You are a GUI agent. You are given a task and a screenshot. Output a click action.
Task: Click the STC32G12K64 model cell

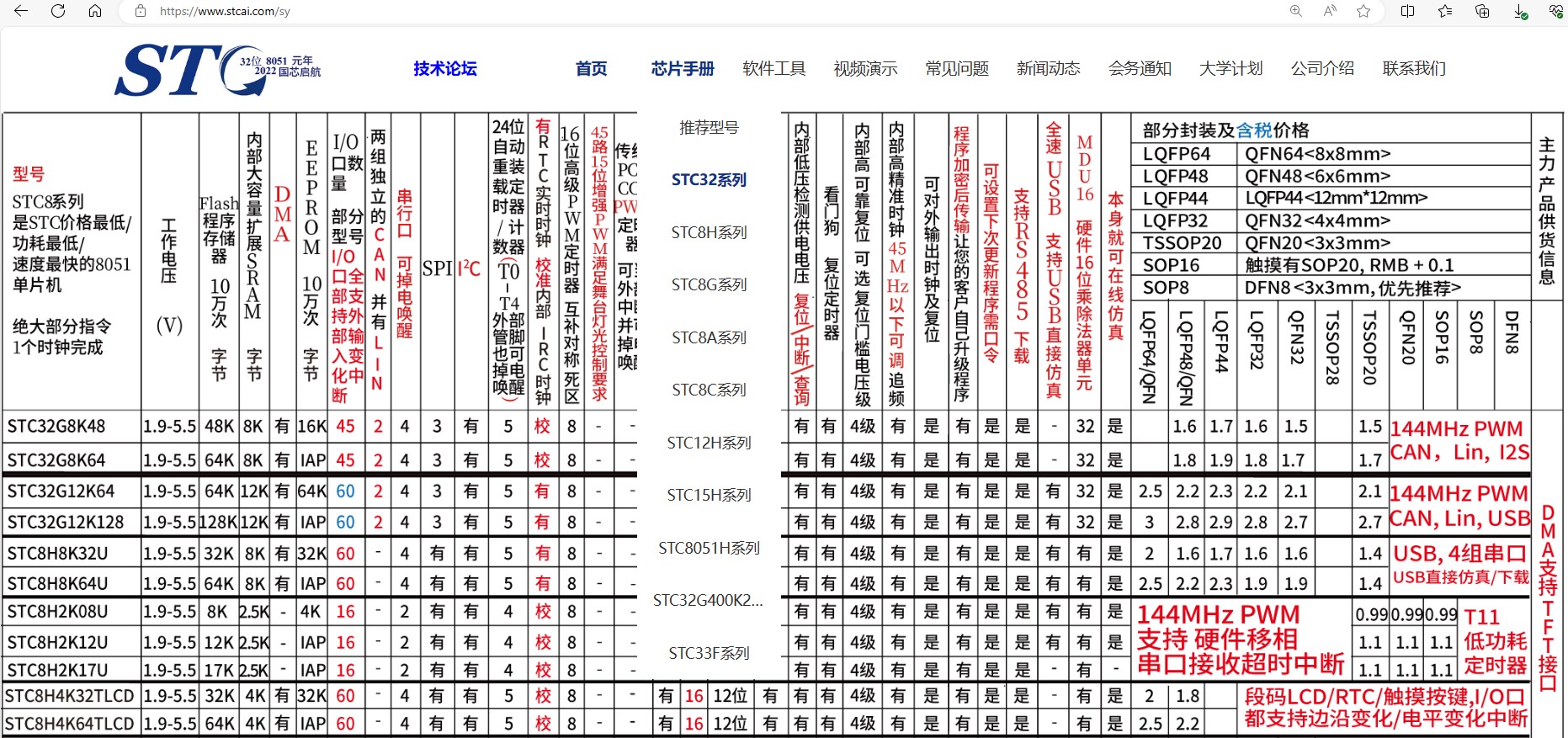61,491
